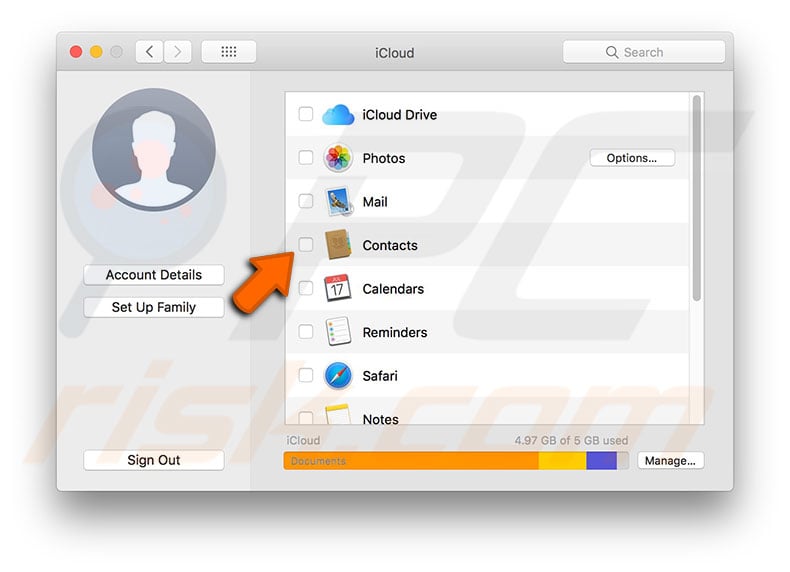Close the iCloud window with red button

[76, 52]
